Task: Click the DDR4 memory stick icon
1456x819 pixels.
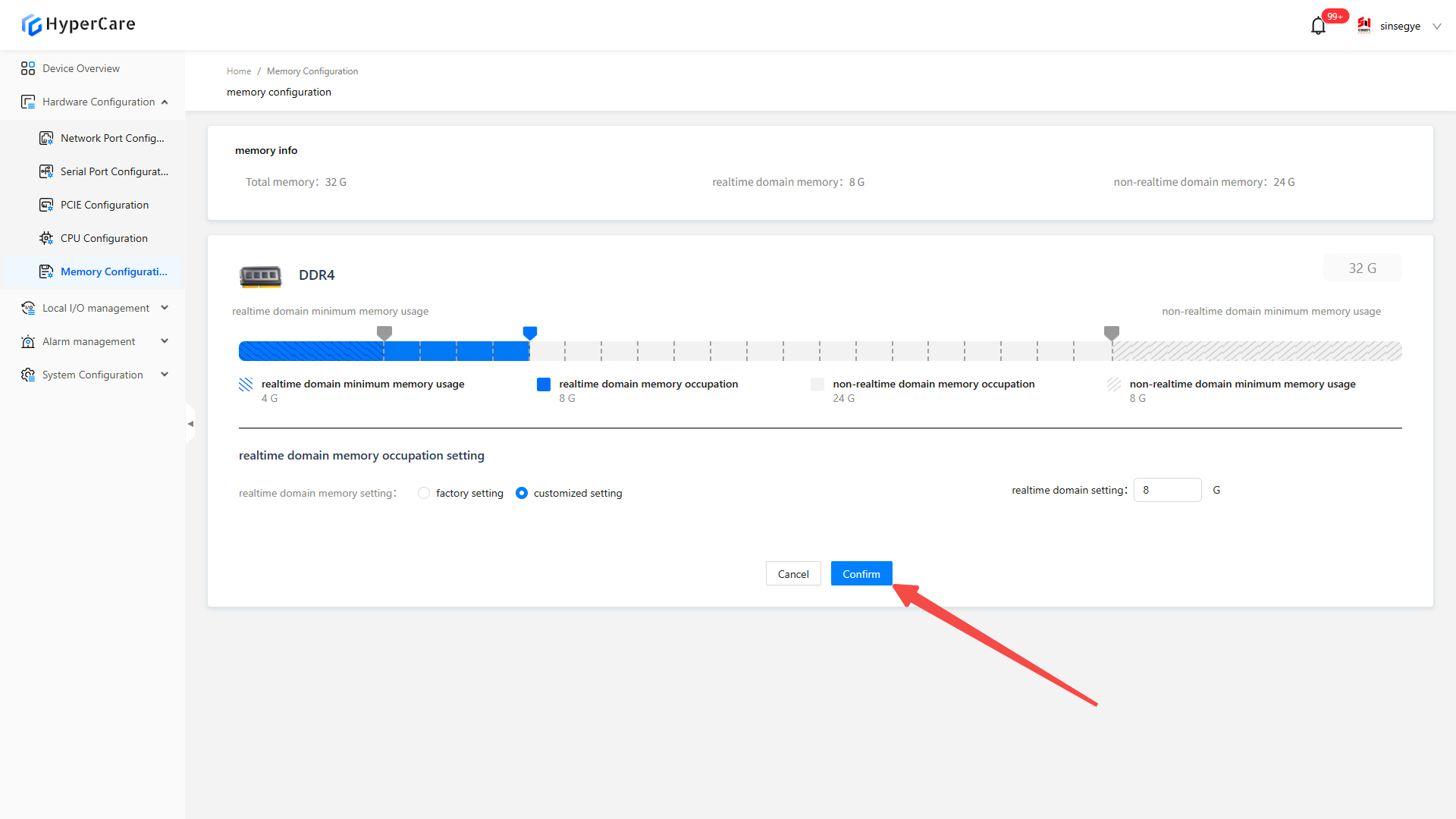Action: click(x=260, y=276)
